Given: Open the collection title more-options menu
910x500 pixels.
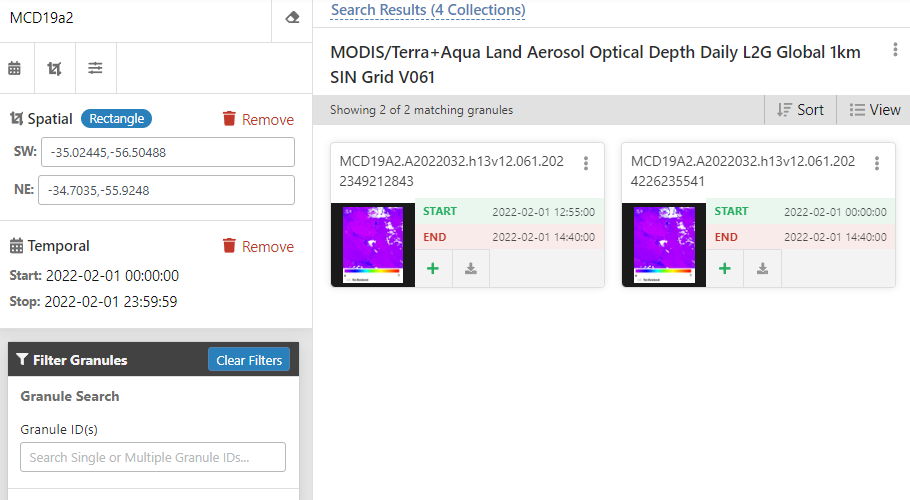Looking at the screenshot, I should tap(895, 50).
